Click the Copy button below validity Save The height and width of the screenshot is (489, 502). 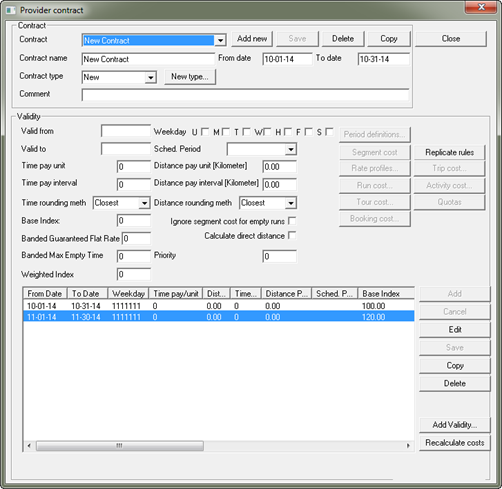click(455, 366)
